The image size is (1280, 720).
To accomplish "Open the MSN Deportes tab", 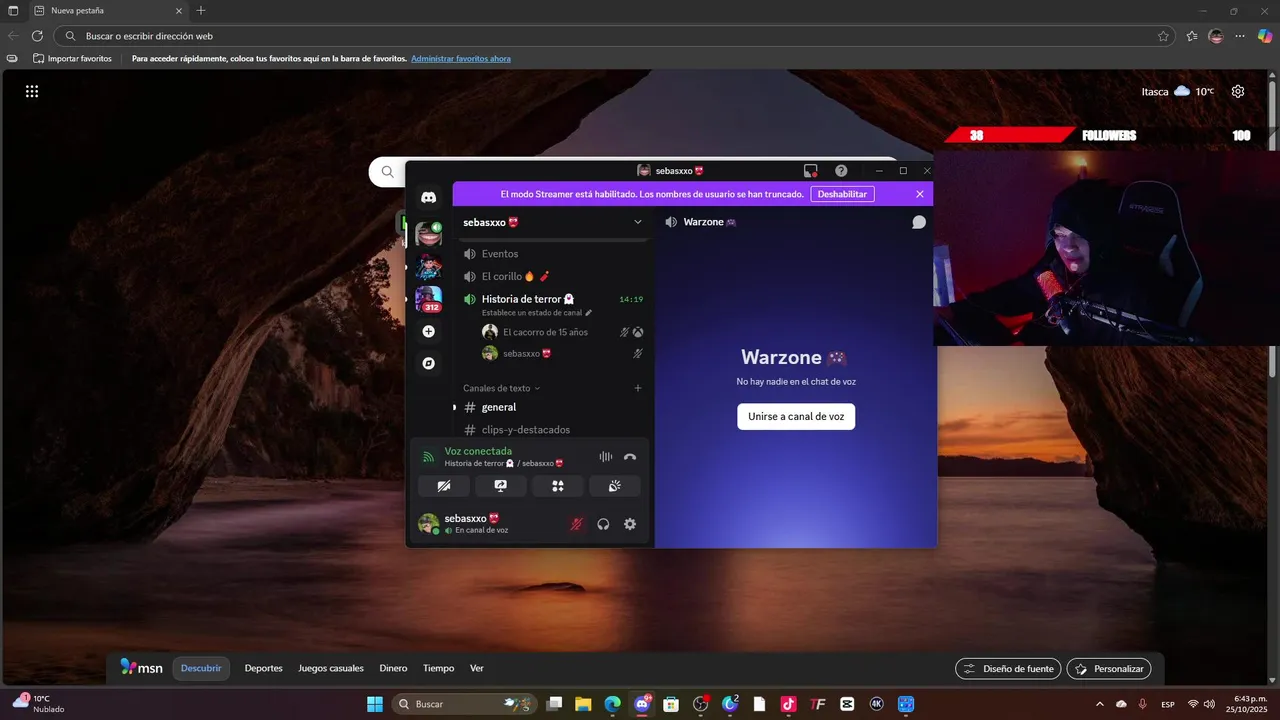I will [x=264, y=668].
